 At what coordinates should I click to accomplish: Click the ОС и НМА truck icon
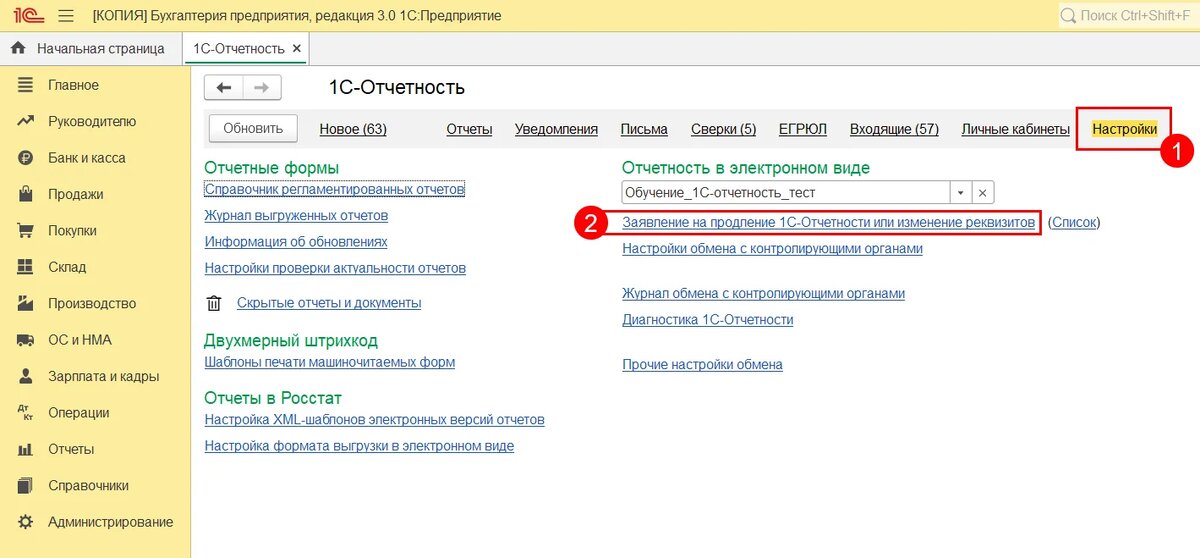(x=26, y=340)
